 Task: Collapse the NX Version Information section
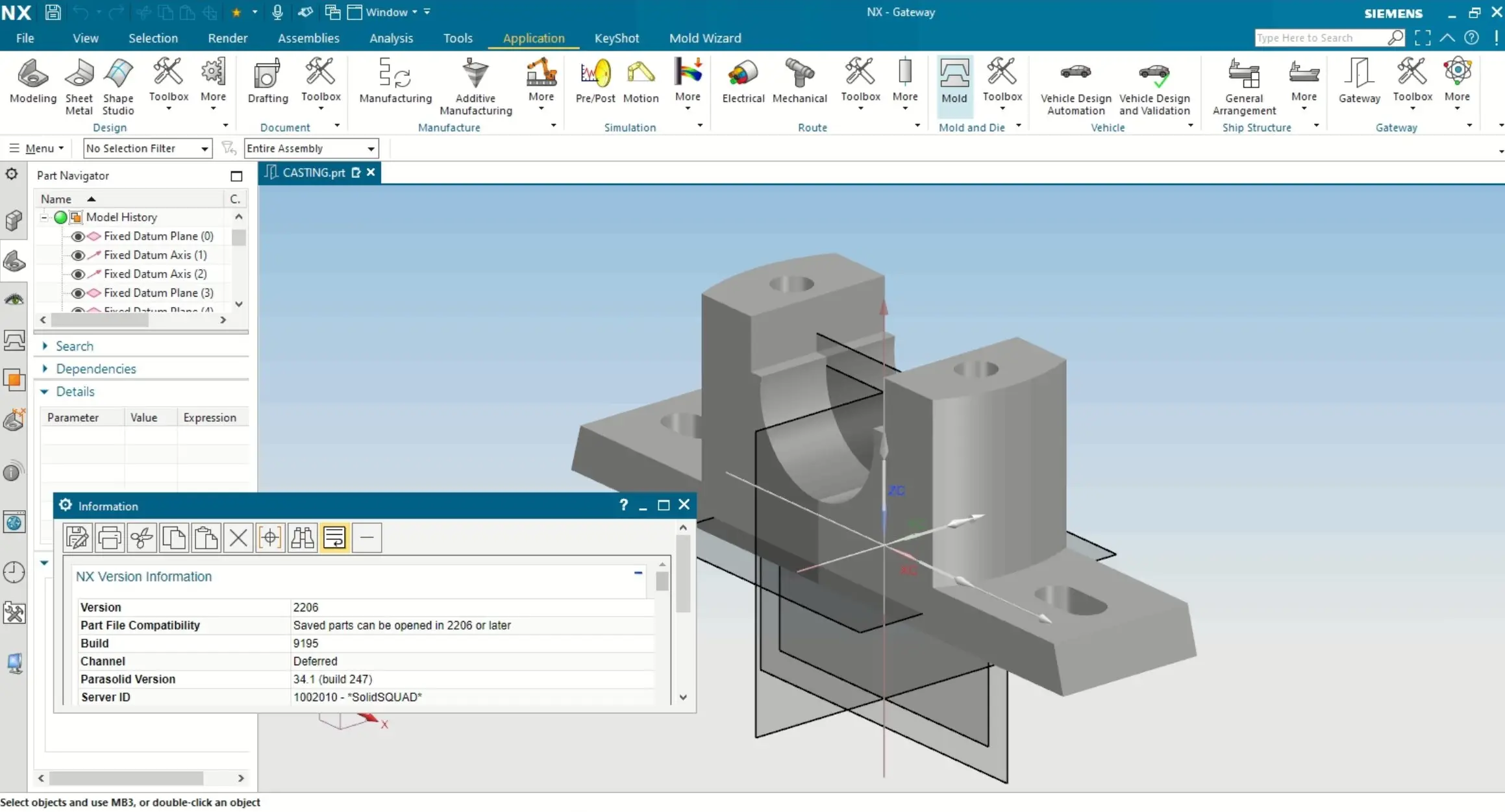click(638, 573)
